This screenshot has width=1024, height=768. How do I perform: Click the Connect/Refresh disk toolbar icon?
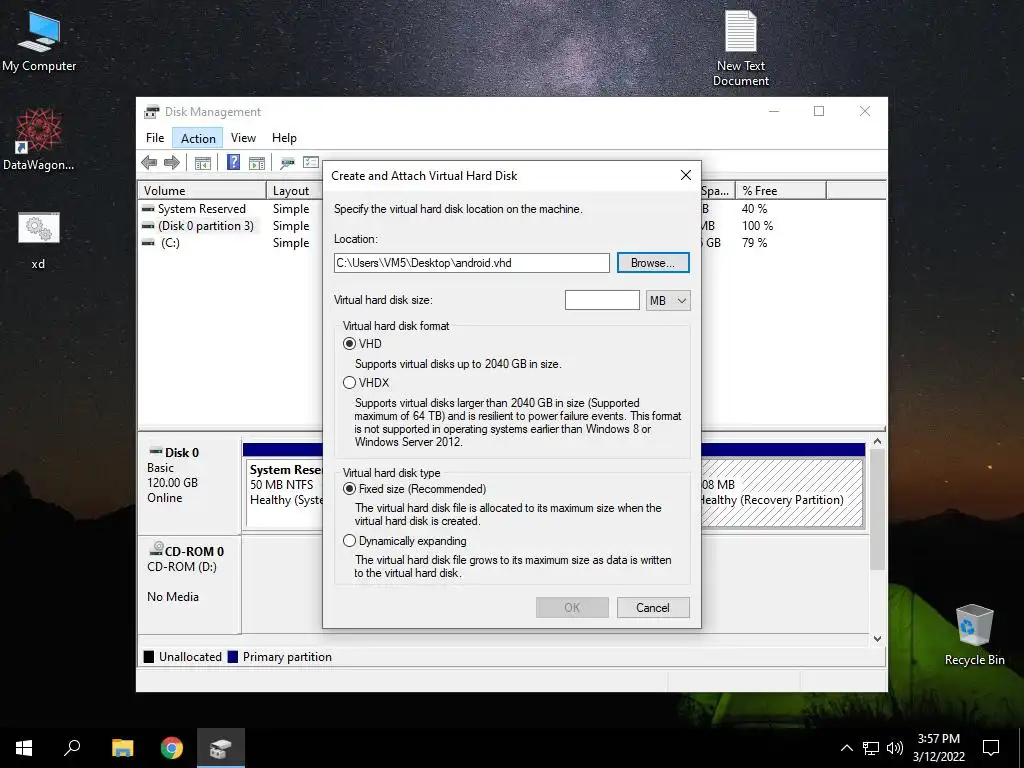click(x=287, y=163)
